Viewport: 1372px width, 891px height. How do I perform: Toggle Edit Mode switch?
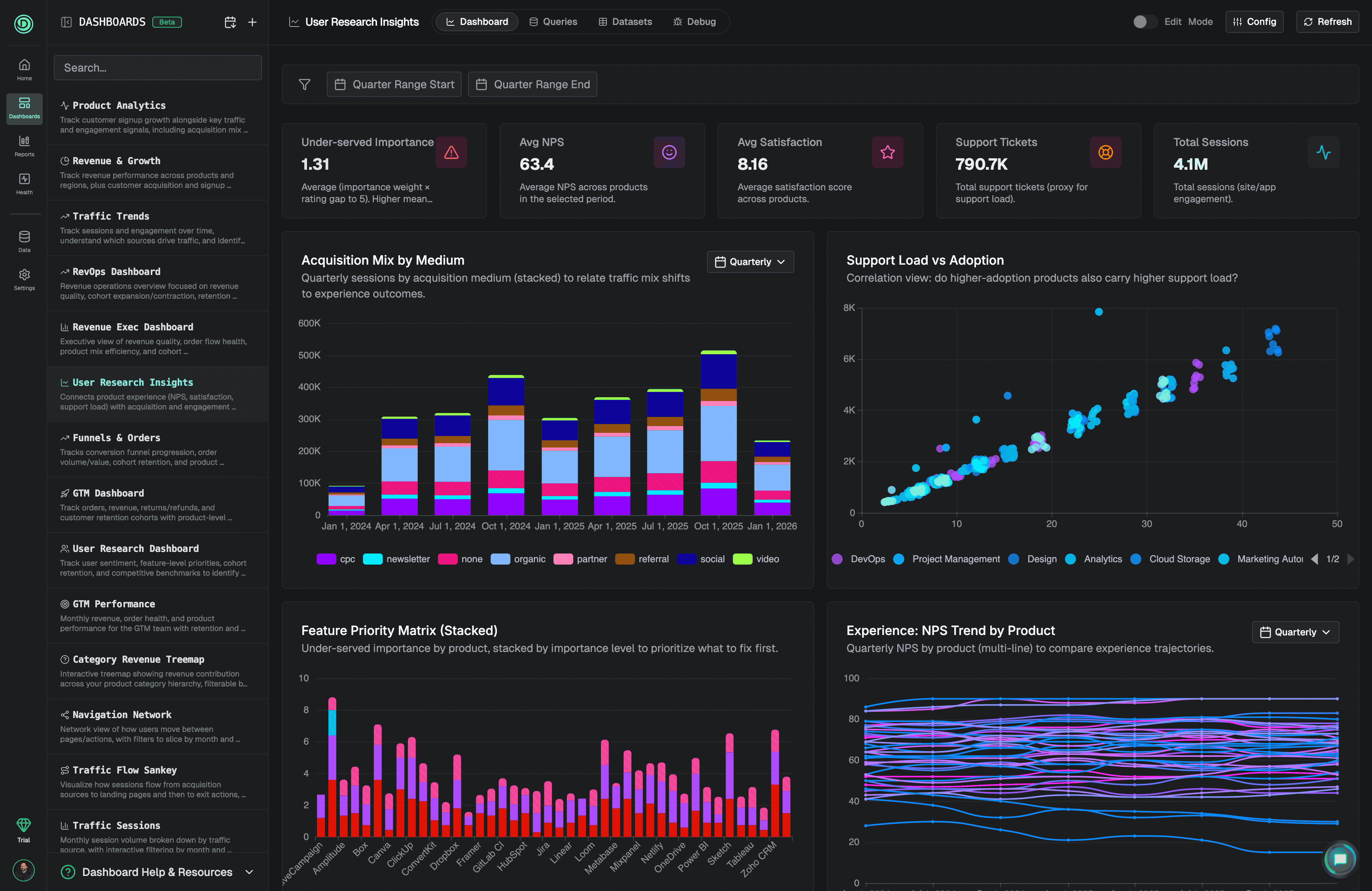click(1144, 22)
